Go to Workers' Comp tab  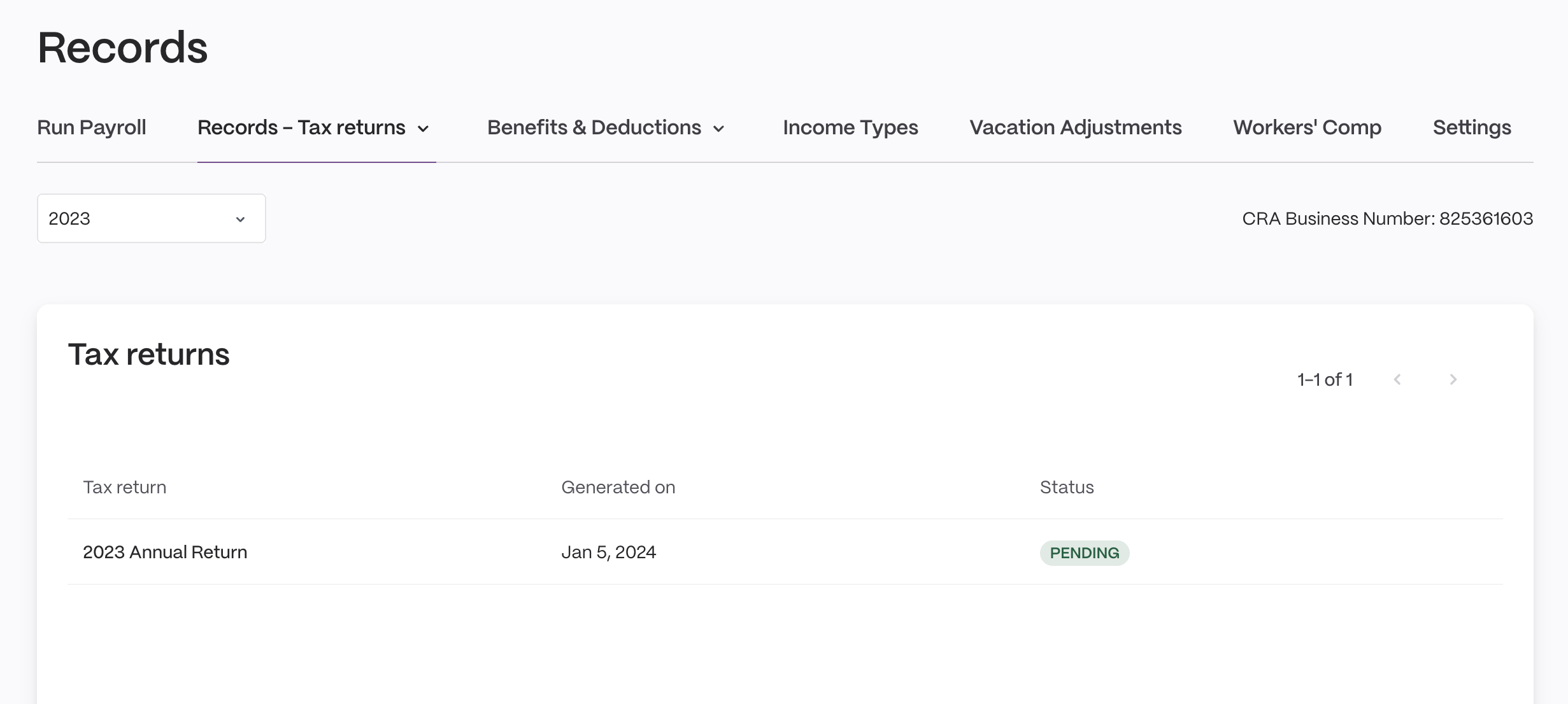pyautogui.click(x=1307, y=127)
